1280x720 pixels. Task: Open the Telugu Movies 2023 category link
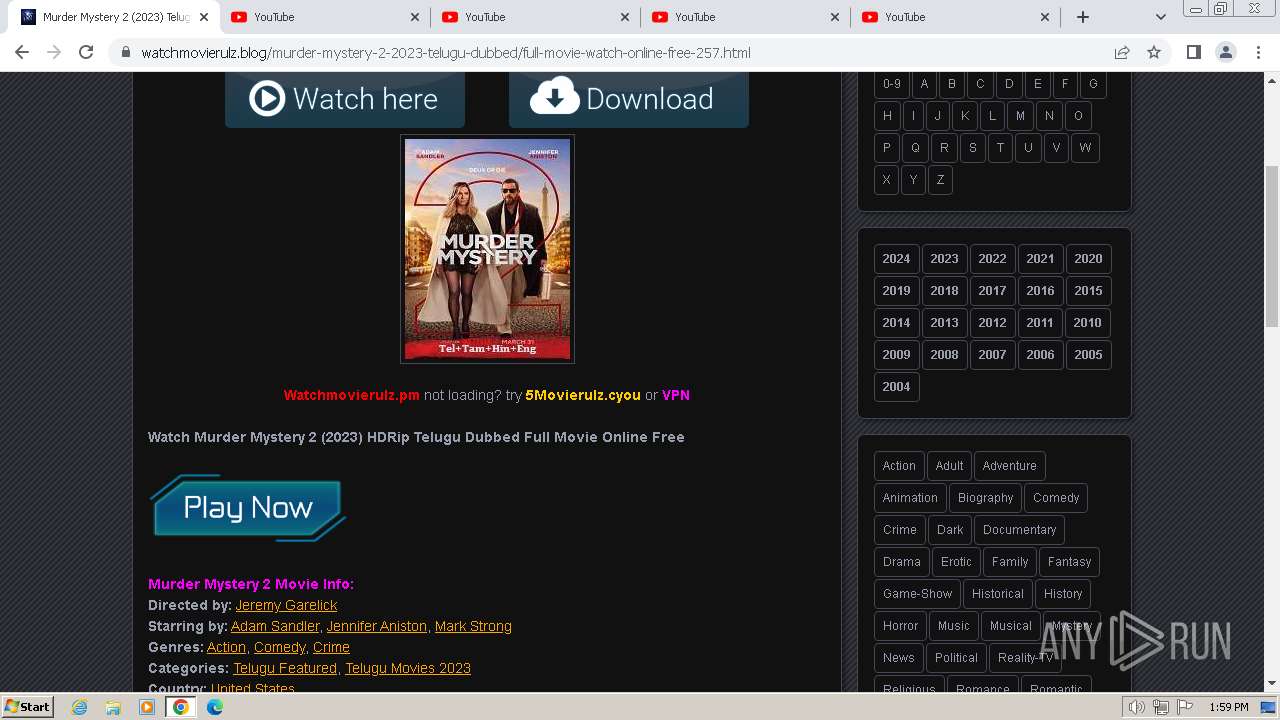coord(408,668)
